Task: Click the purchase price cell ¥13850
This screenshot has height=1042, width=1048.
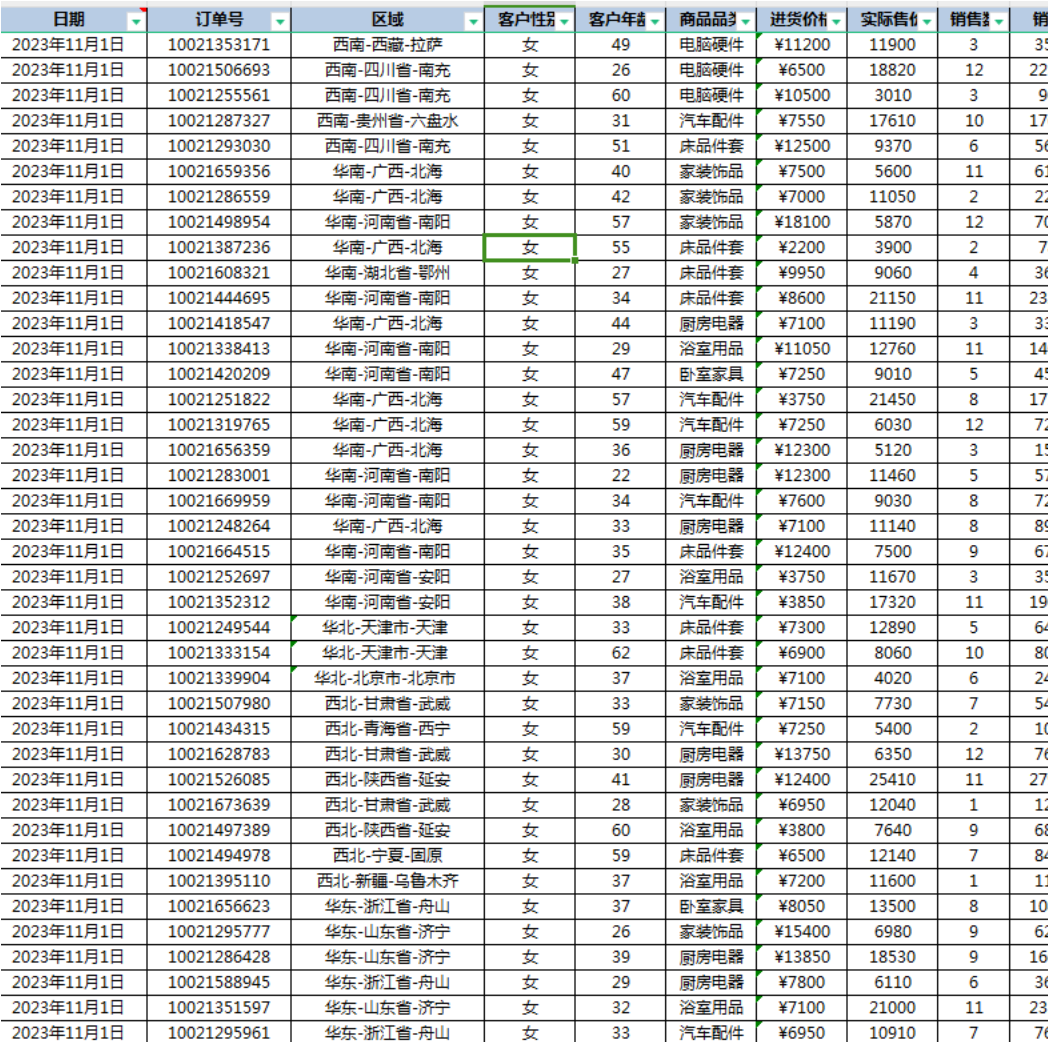Action: pos(802,957)
